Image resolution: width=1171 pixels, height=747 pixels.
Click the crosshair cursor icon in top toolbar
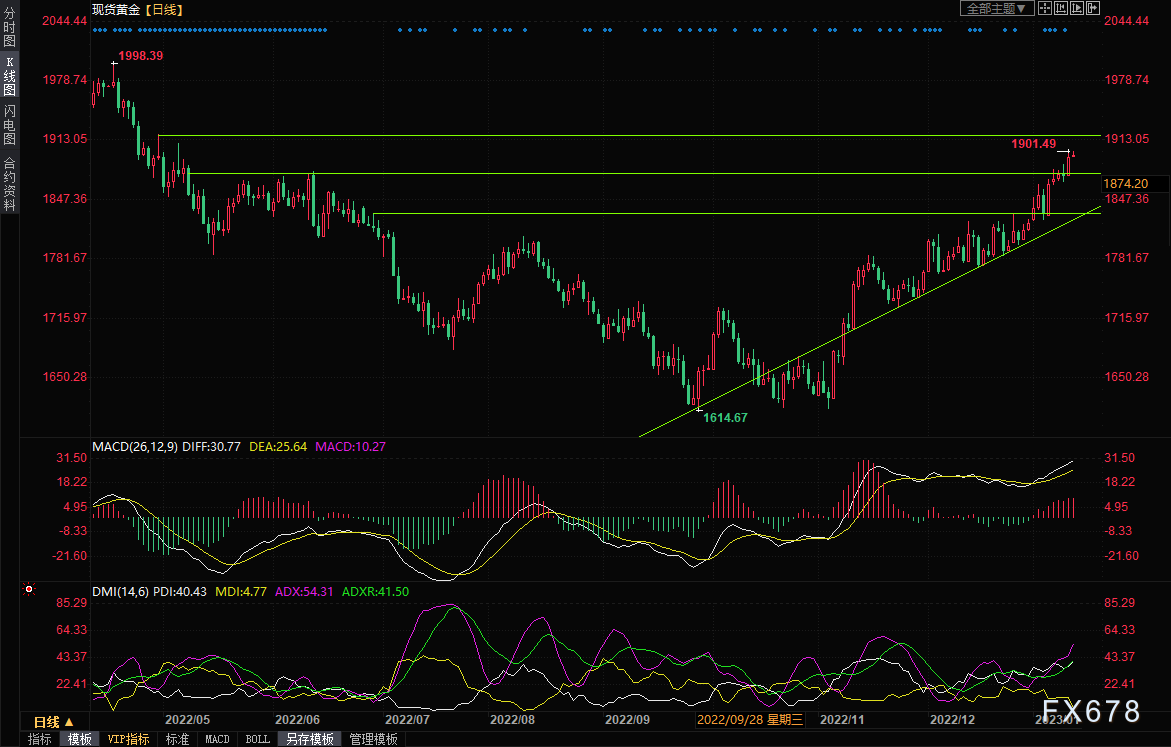coord(1045,8)
